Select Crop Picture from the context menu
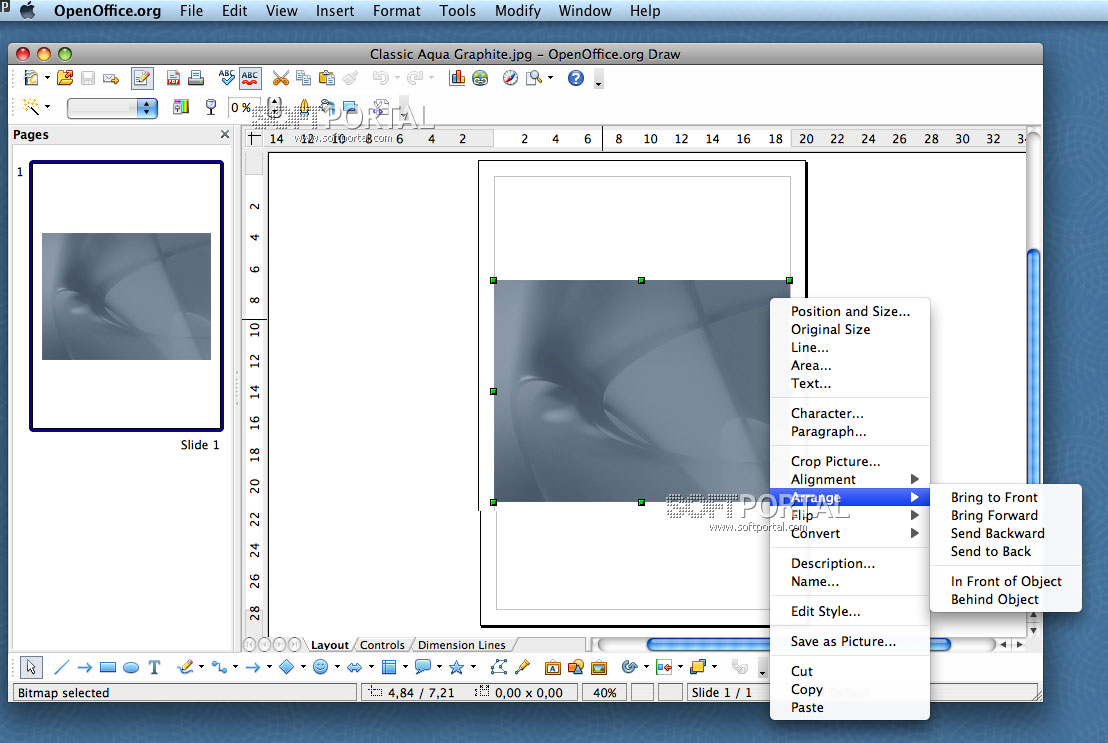Image resolution: width=1108 pixels, height=743 pixels. 835,461
